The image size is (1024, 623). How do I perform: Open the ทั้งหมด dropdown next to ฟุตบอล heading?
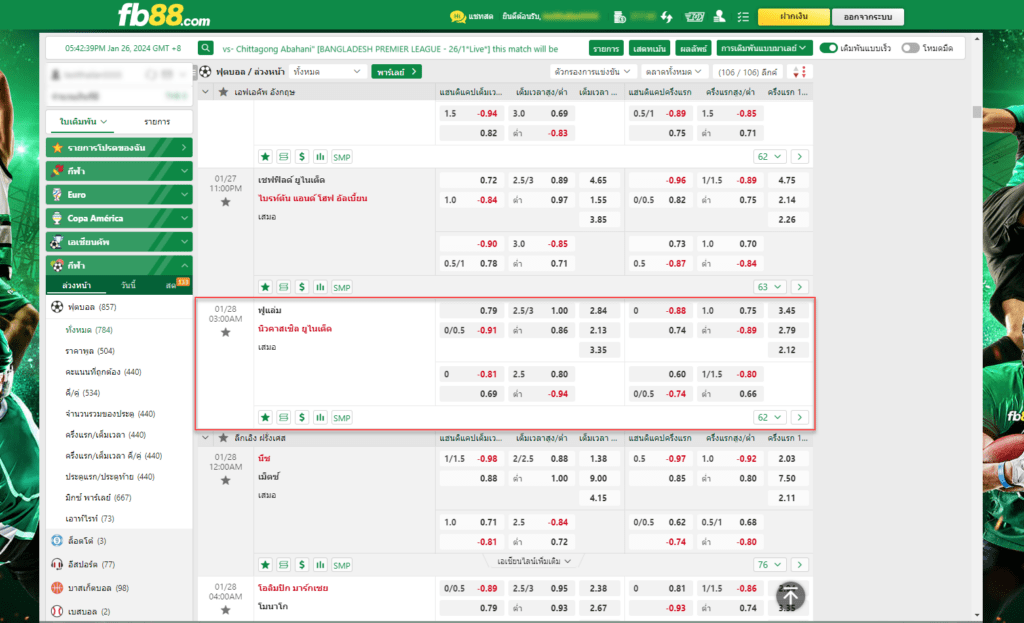click(x=329, y=72)
